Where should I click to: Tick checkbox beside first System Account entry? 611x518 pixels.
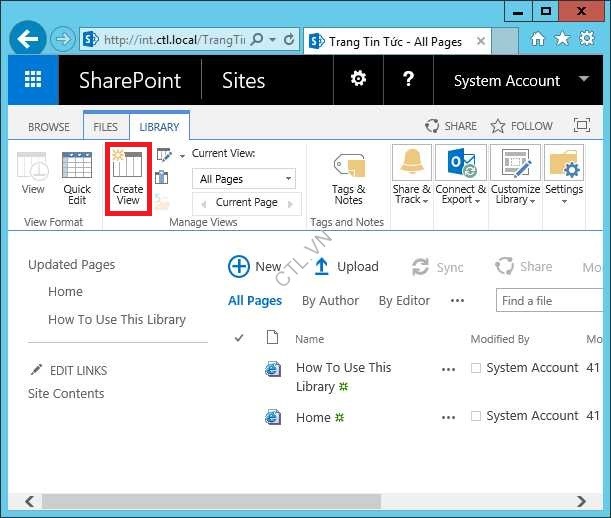coord(476,368)
